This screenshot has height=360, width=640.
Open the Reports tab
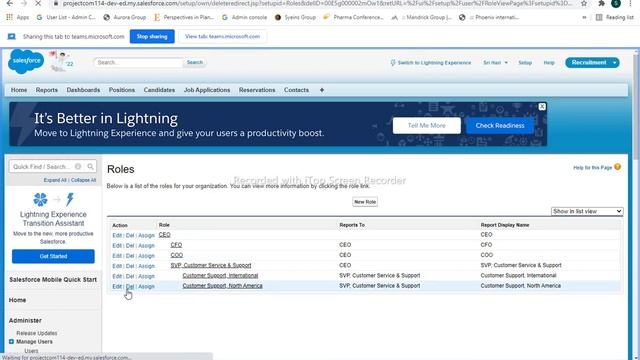point(47,90)
